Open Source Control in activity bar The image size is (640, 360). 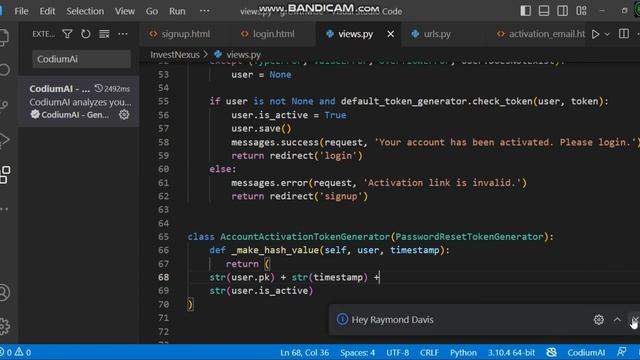click(4, 105)
